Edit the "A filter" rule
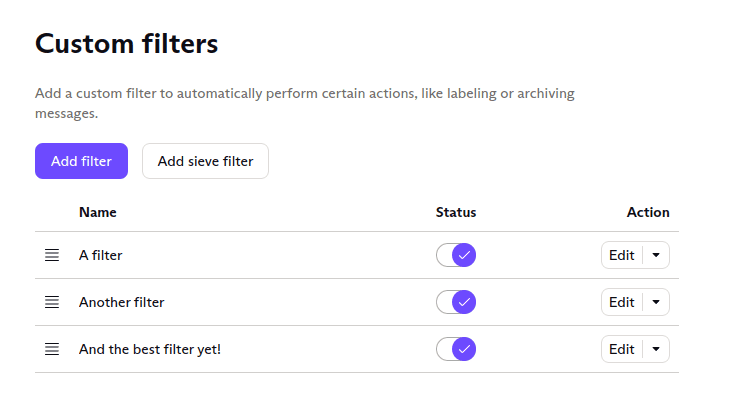 pos(621,255)
